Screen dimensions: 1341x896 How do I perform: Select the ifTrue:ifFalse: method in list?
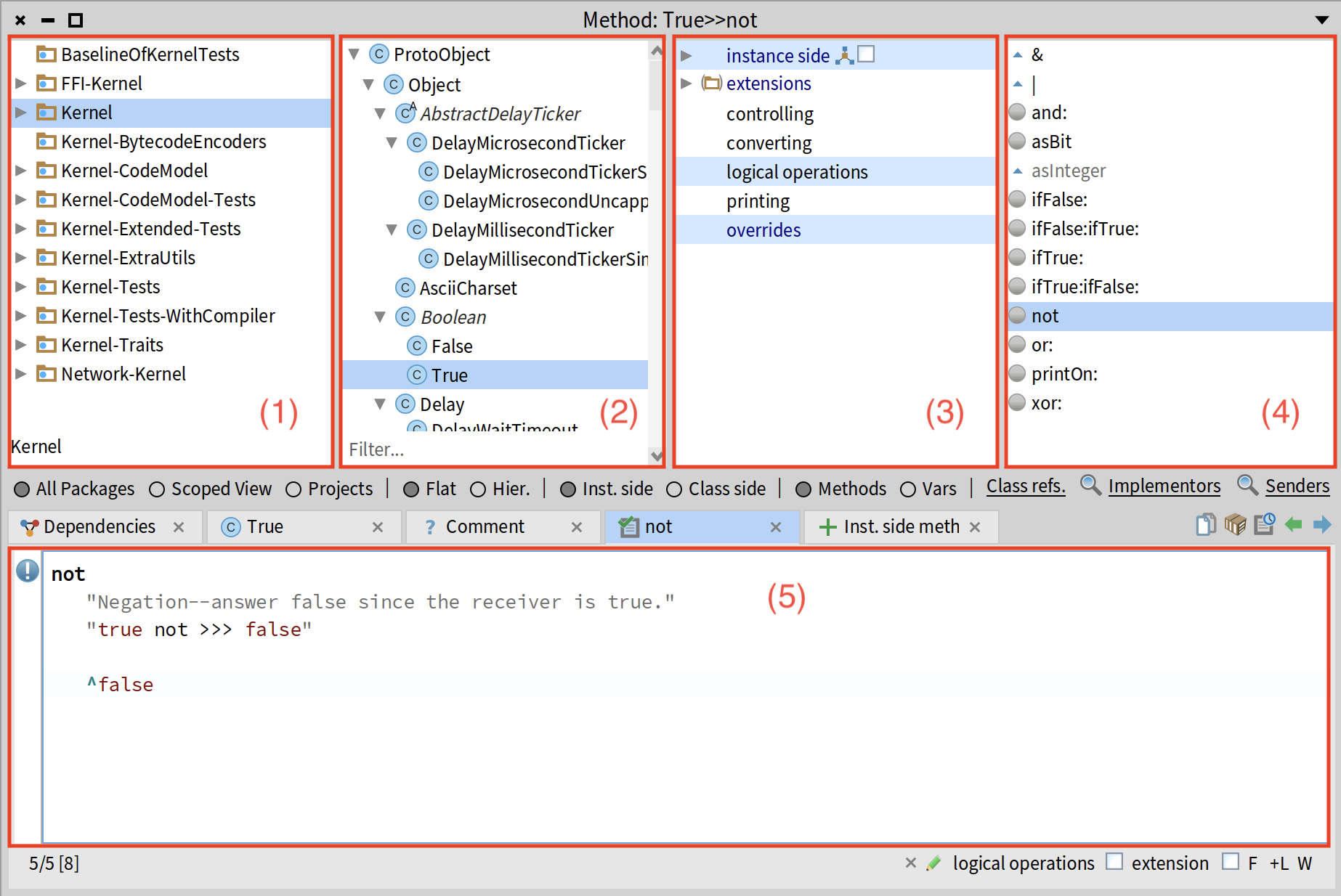[1085, 288]
